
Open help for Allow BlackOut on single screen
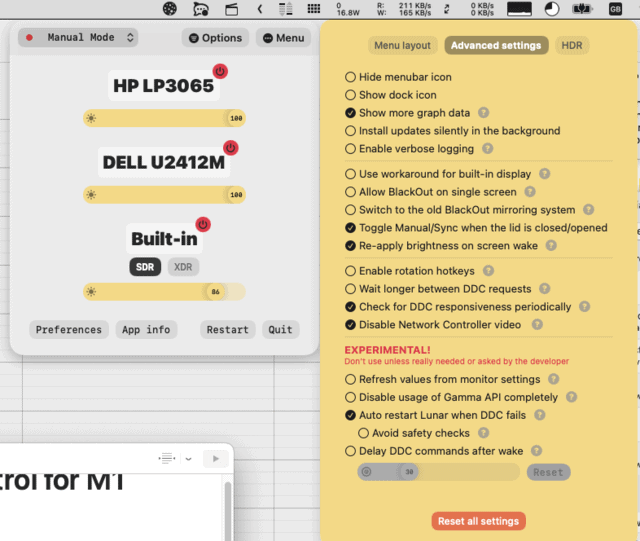[x=530, y=192]
